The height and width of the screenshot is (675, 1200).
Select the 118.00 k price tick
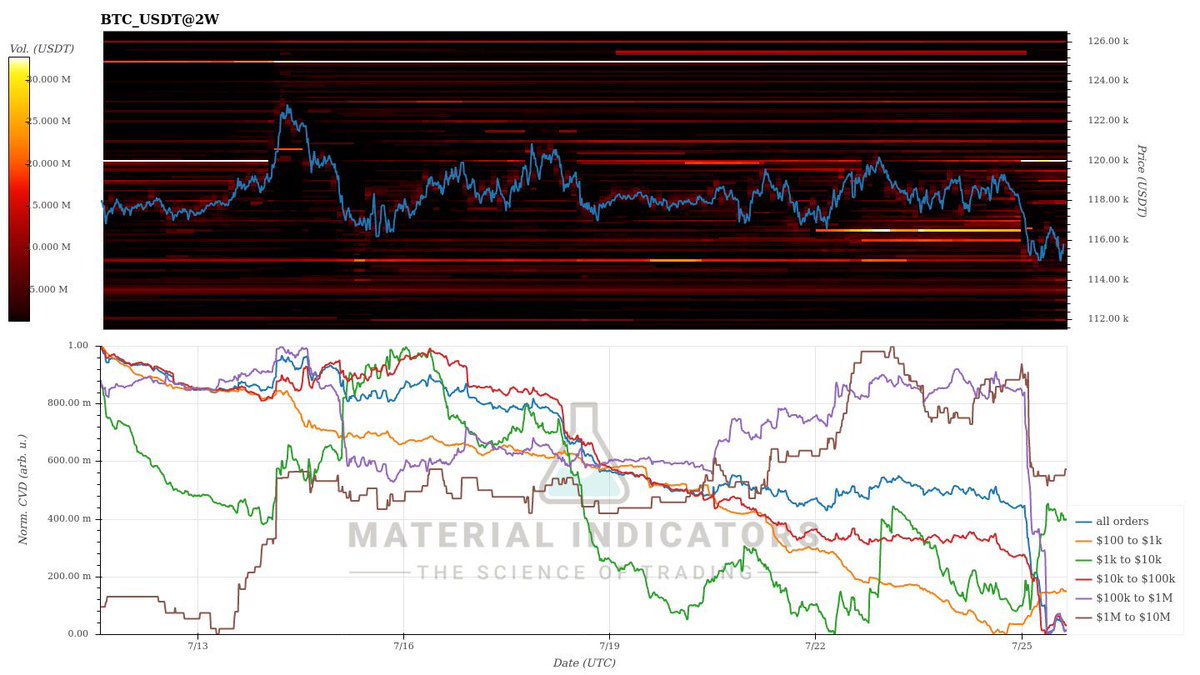pos(1109,200)
